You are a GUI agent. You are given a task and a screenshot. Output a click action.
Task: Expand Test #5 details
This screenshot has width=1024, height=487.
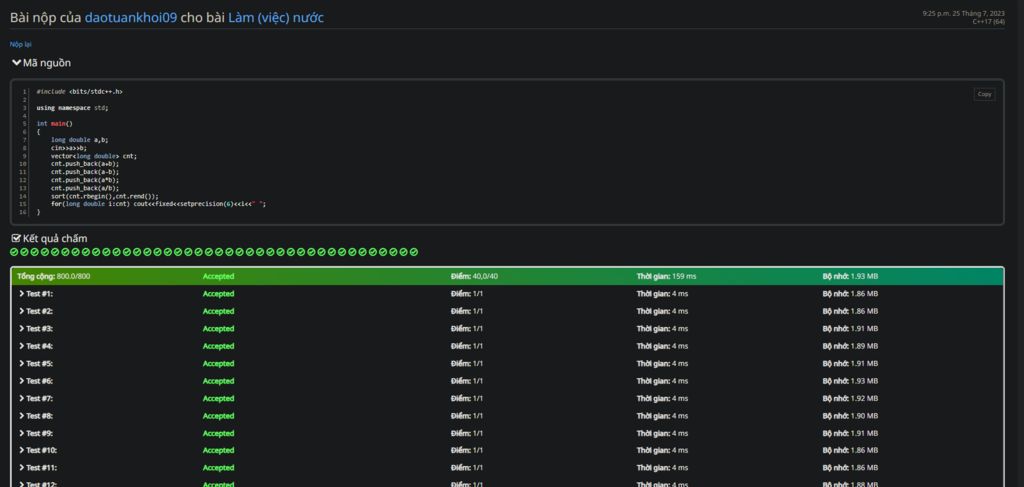(x=36, y=364)
